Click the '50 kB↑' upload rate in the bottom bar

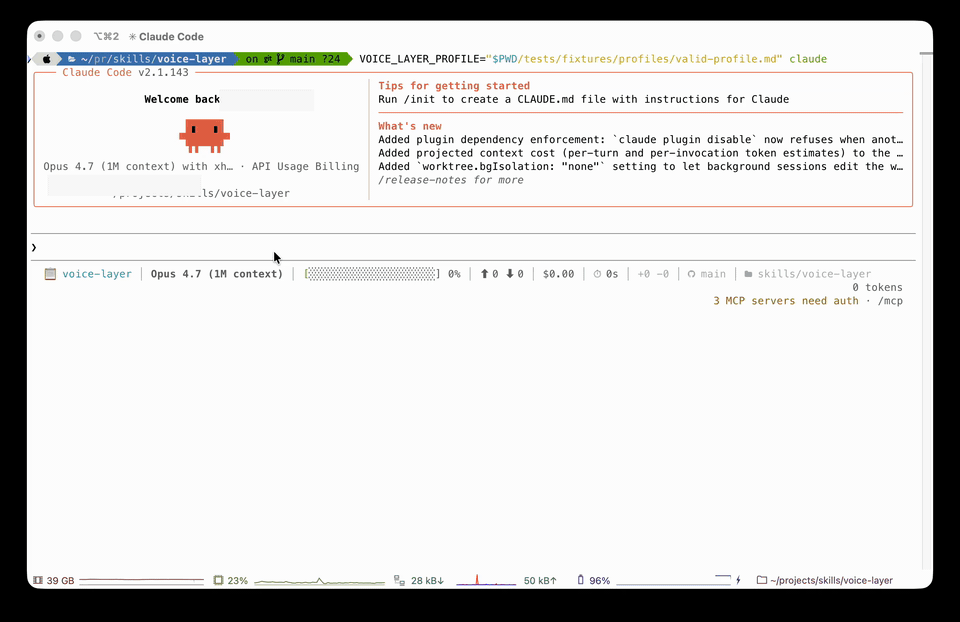point(540,580)
